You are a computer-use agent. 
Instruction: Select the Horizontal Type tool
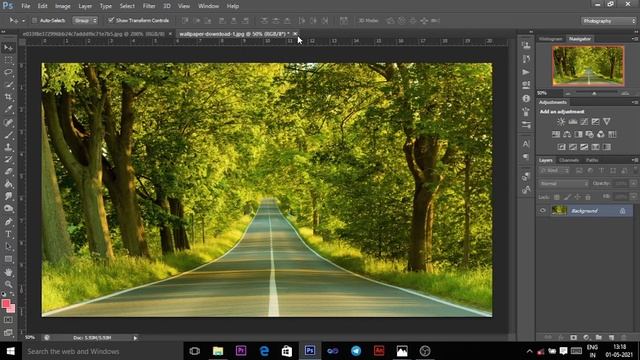click(8, 234)
